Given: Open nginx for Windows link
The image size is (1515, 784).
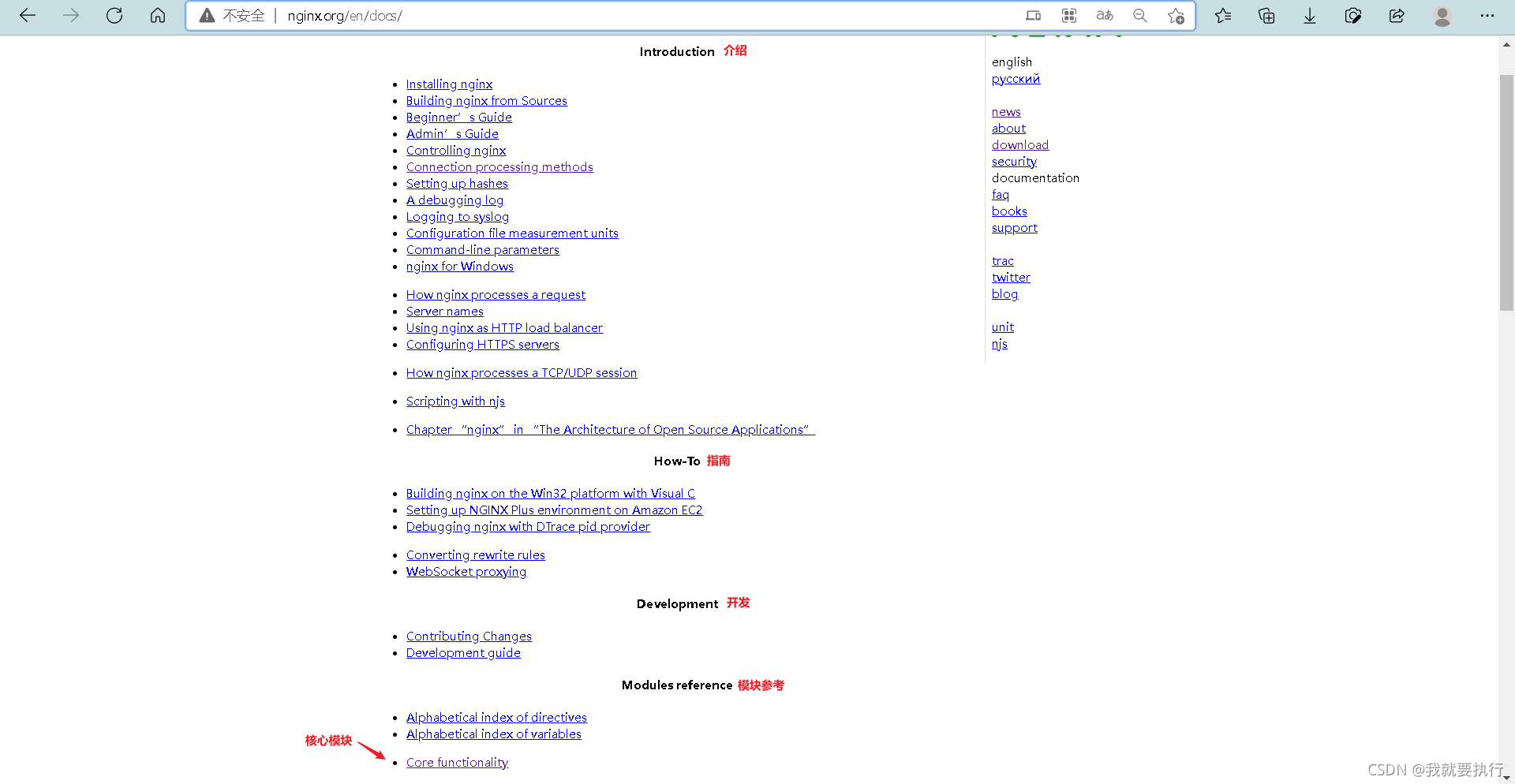Looking at the screenshot, I should pyautogui.click(x=460, y=267).
